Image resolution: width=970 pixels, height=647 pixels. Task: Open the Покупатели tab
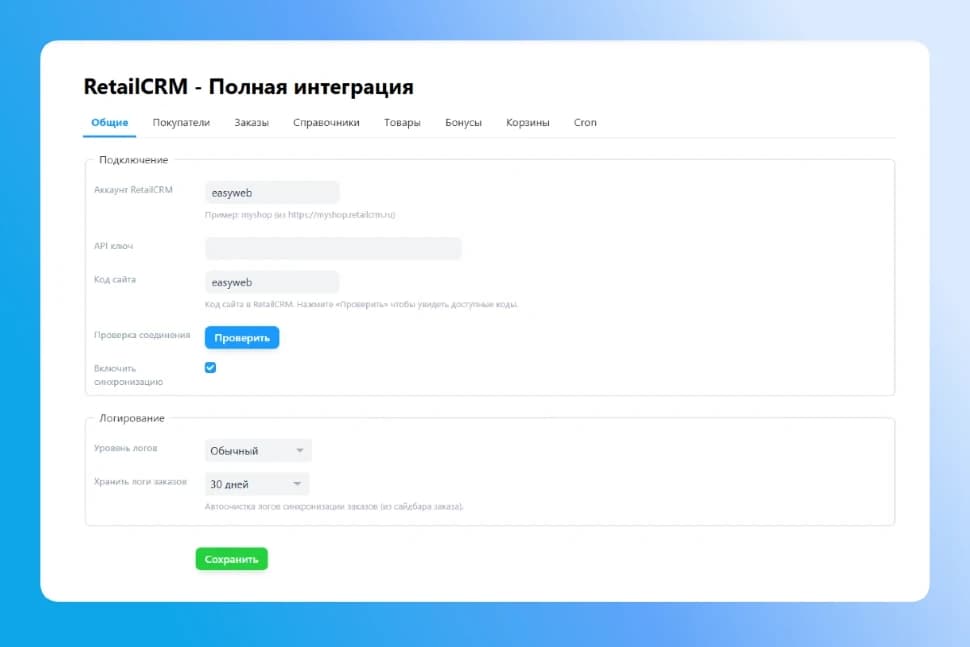181,122
